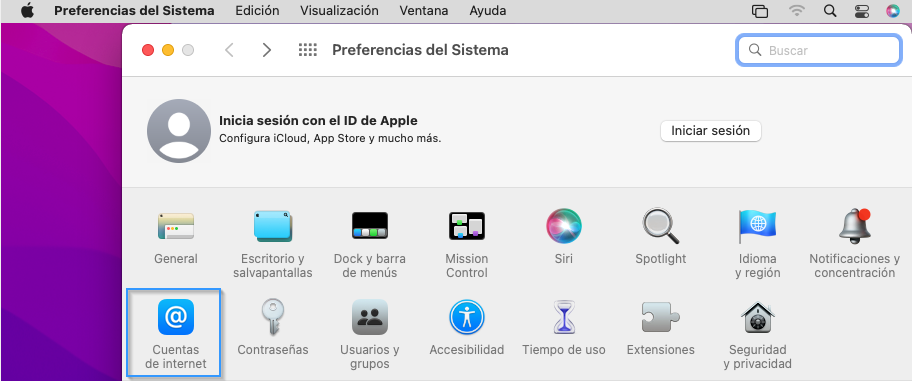Viewport: 912px width, 381px height.
Task: Open Control Center from menu bar
Action: coord(861,11)
